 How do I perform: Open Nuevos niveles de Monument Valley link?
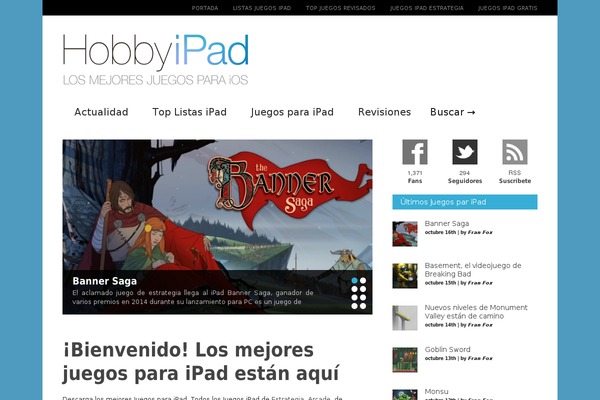(x=476, y=312)
